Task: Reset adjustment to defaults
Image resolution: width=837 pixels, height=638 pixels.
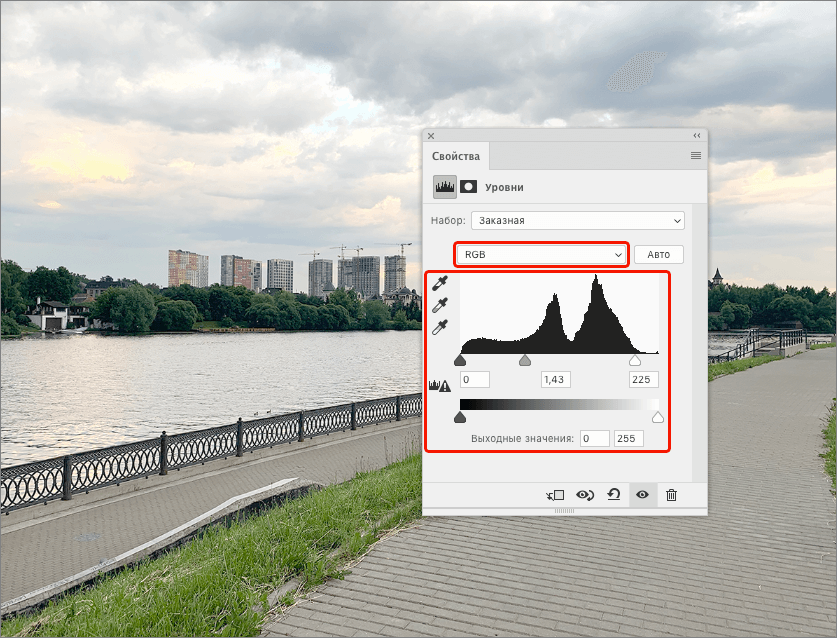Action: click(614, 494)
